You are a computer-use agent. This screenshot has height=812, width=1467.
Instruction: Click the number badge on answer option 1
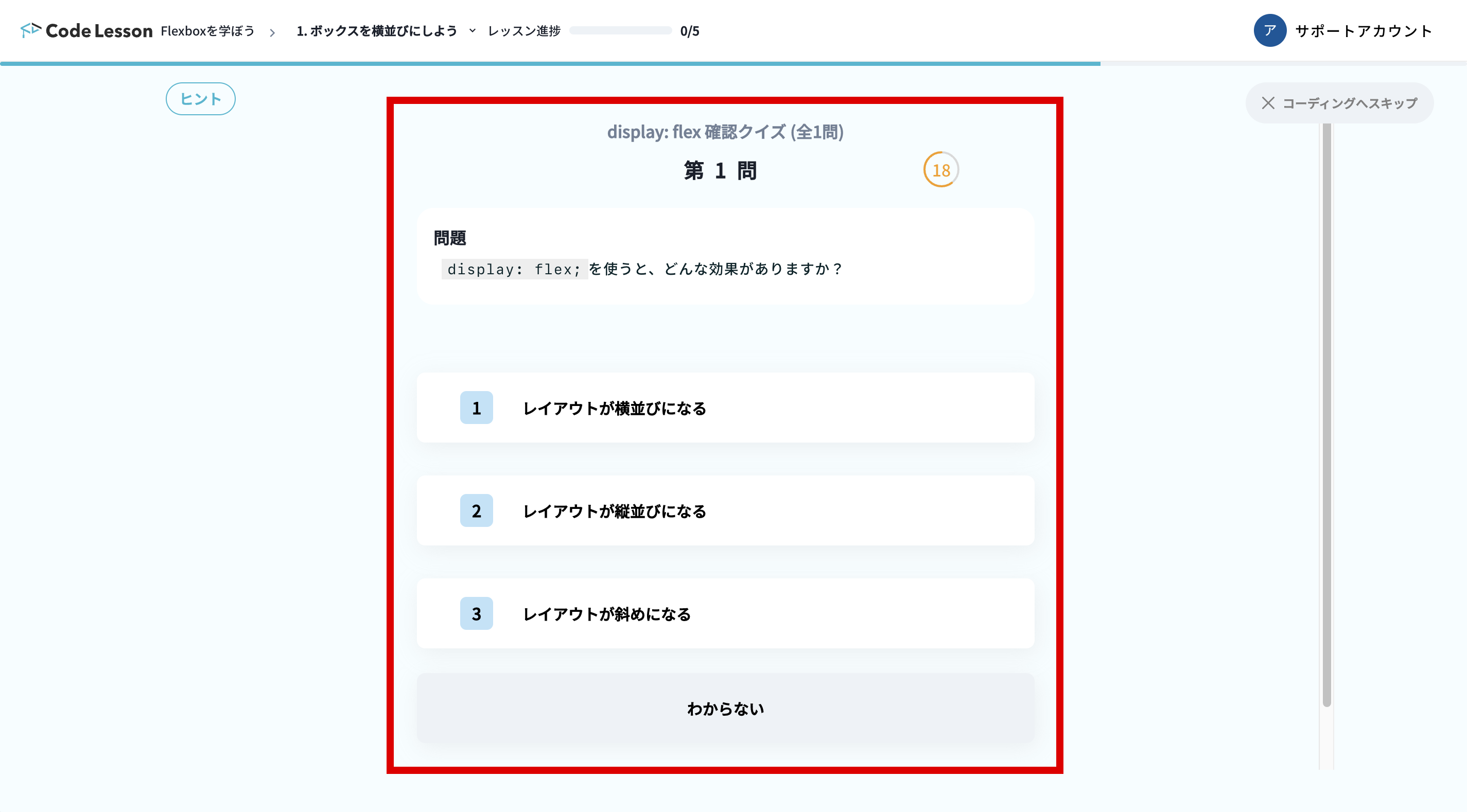click(x=476, y=408)
